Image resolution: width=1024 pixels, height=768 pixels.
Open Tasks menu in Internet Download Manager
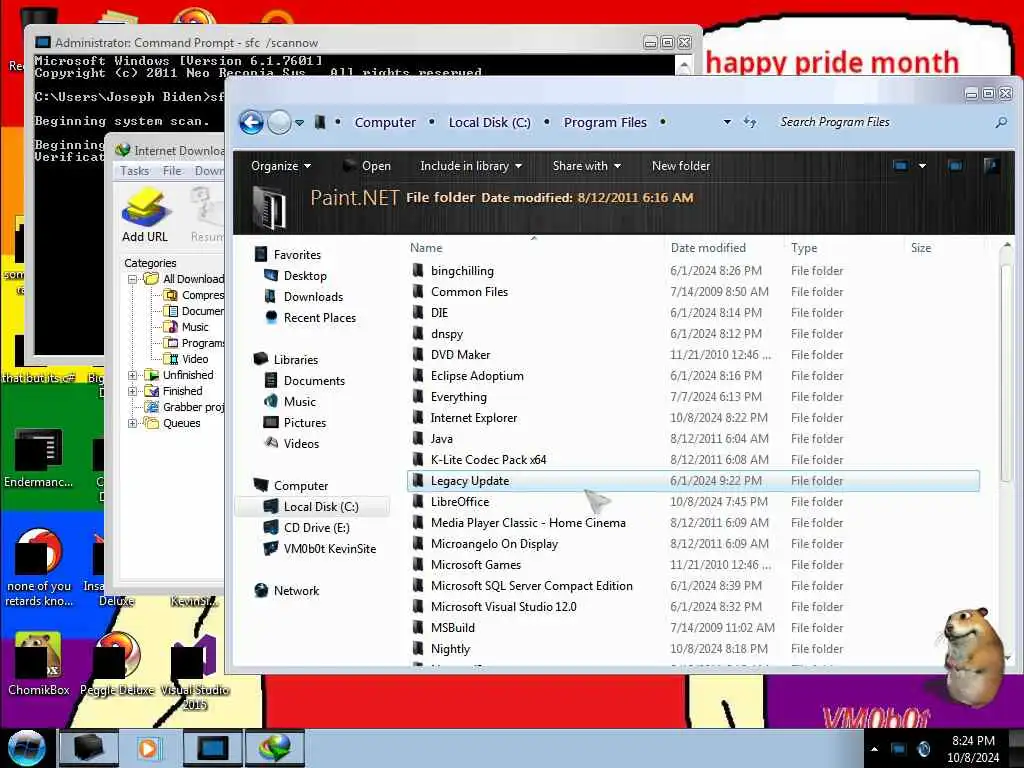pos(135,170)
